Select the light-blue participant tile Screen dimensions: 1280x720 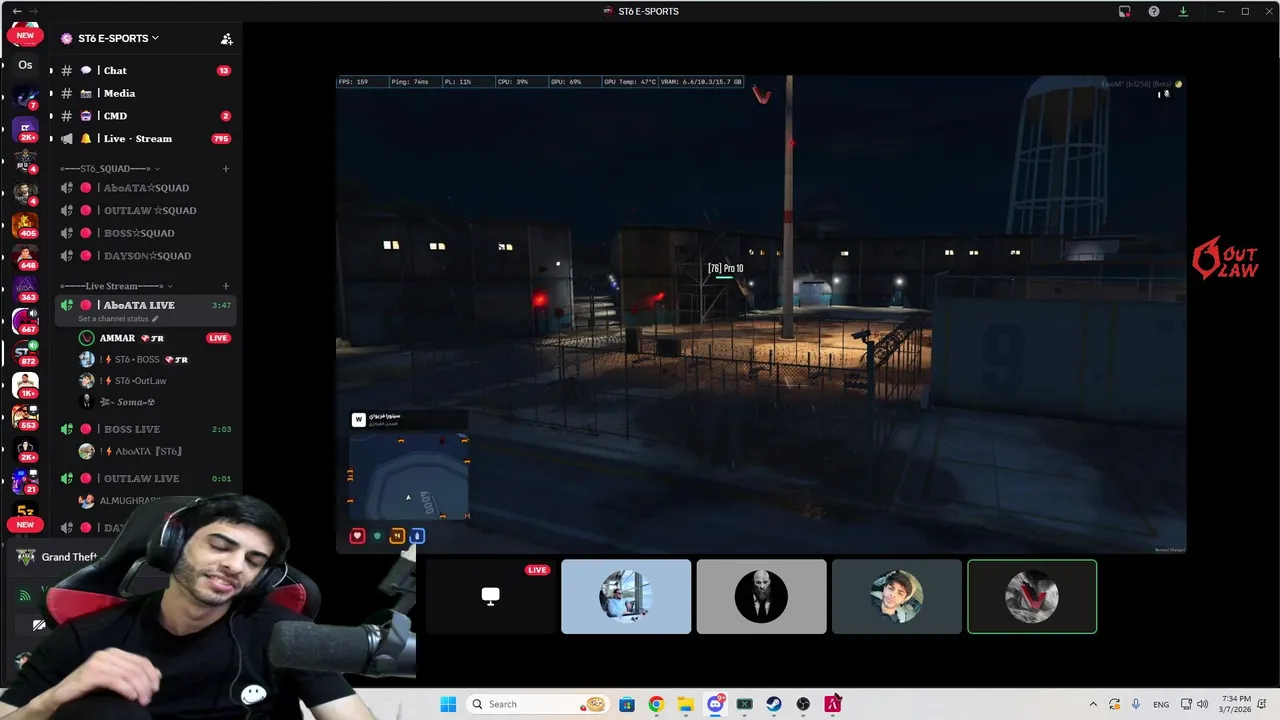[626, 596]
